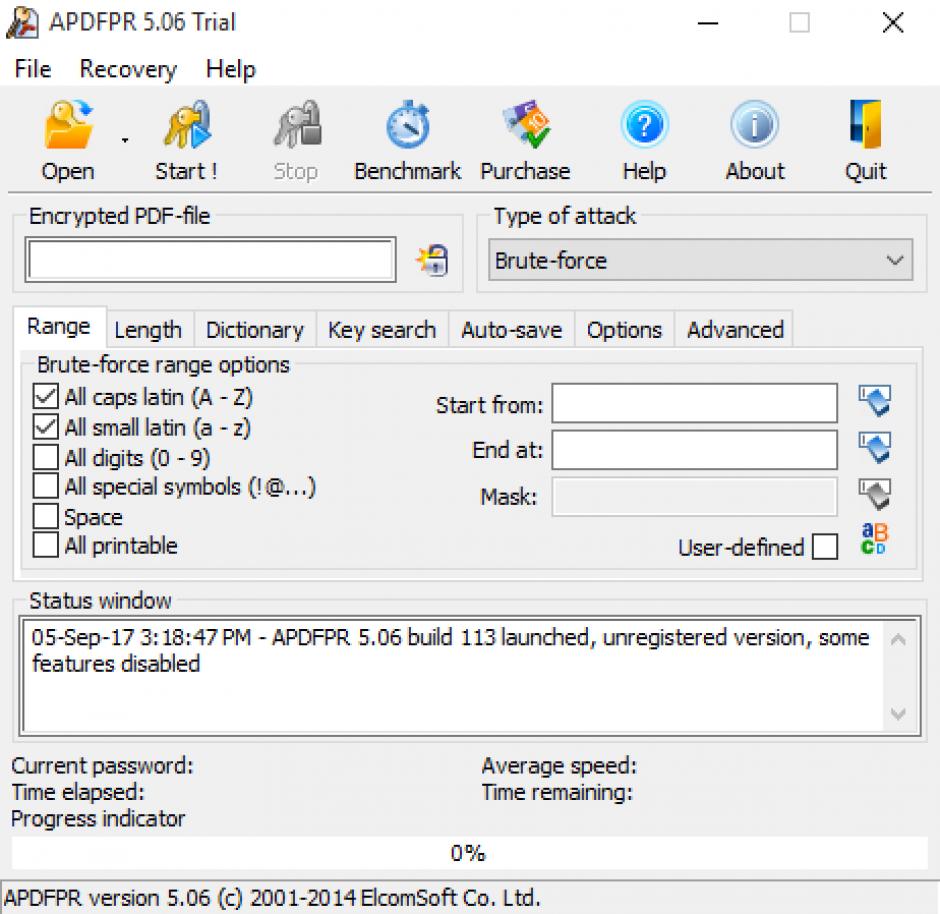This screenshot has height=914, width=940.
Task: Click the 0% progress indicator bar
Action: click(x=469, y=852)
